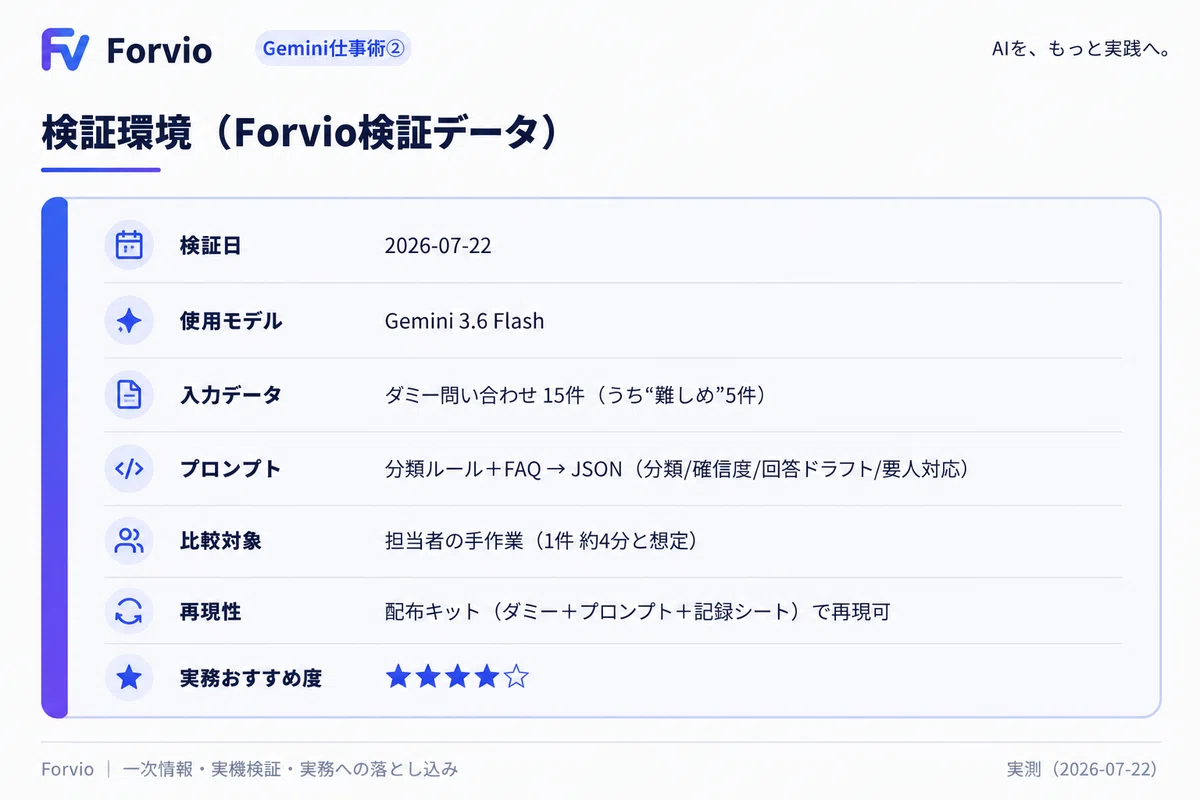Click the 比較対象 label

(221, 541)
